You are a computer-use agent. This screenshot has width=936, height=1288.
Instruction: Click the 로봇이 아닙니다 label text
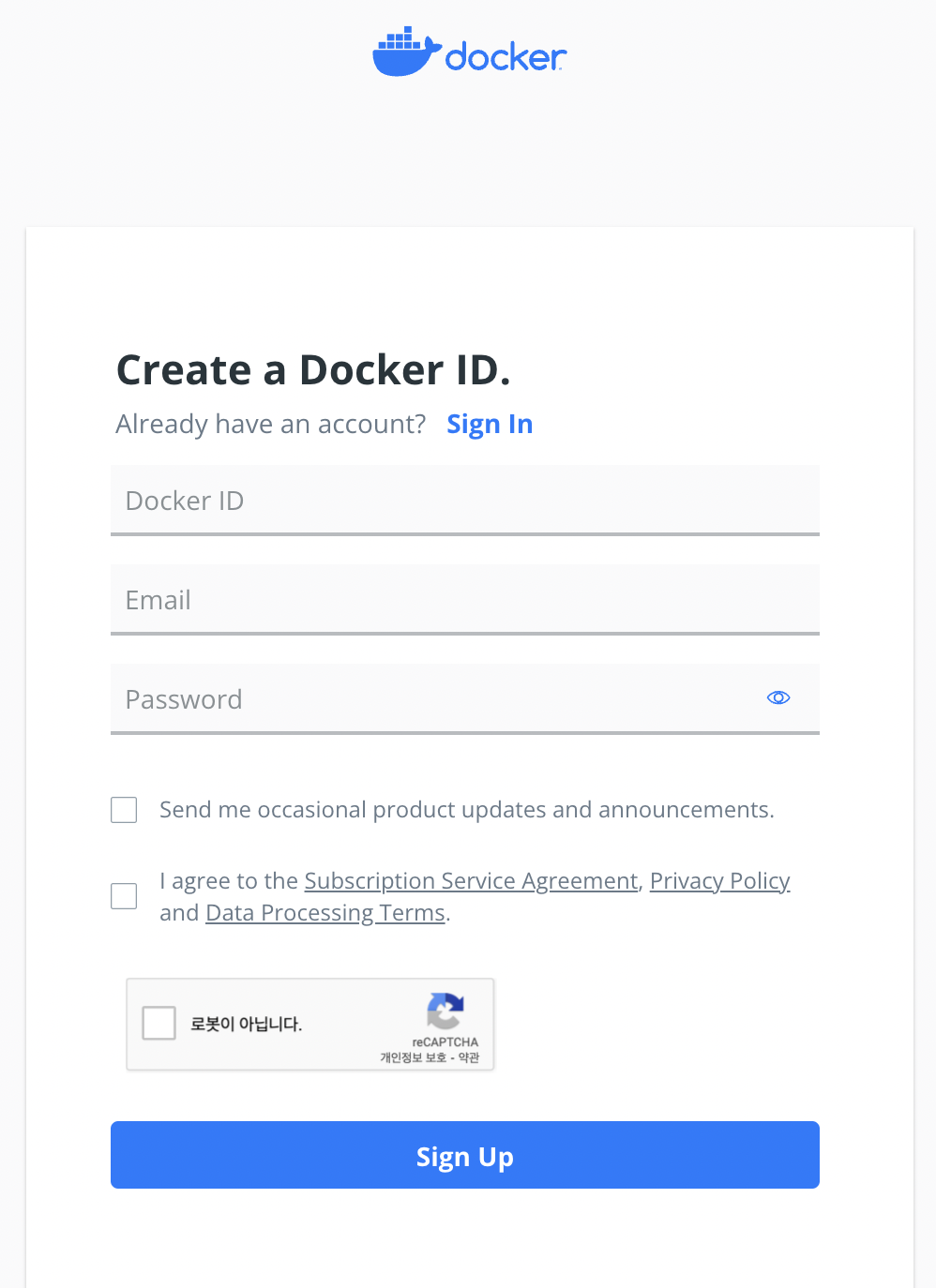coord(247,1024)
